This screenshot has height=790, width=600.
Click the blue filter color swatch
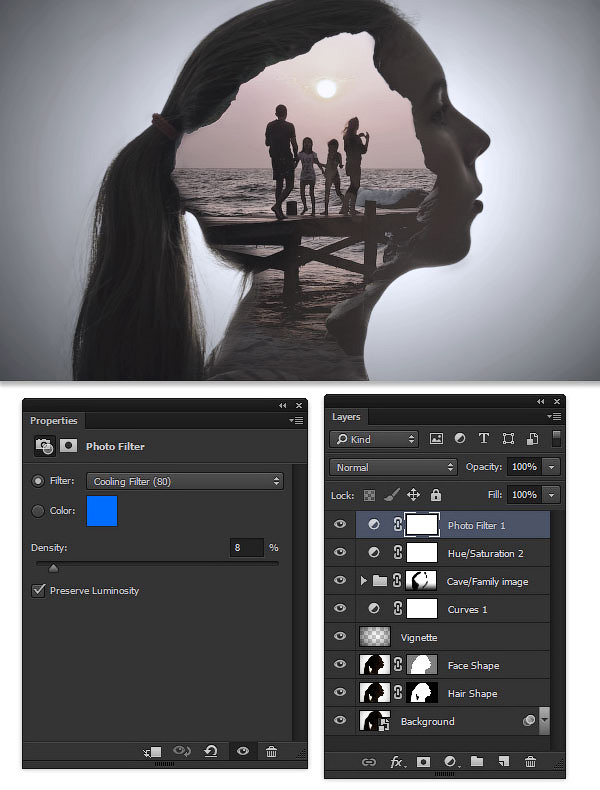(x=102, y=510)
